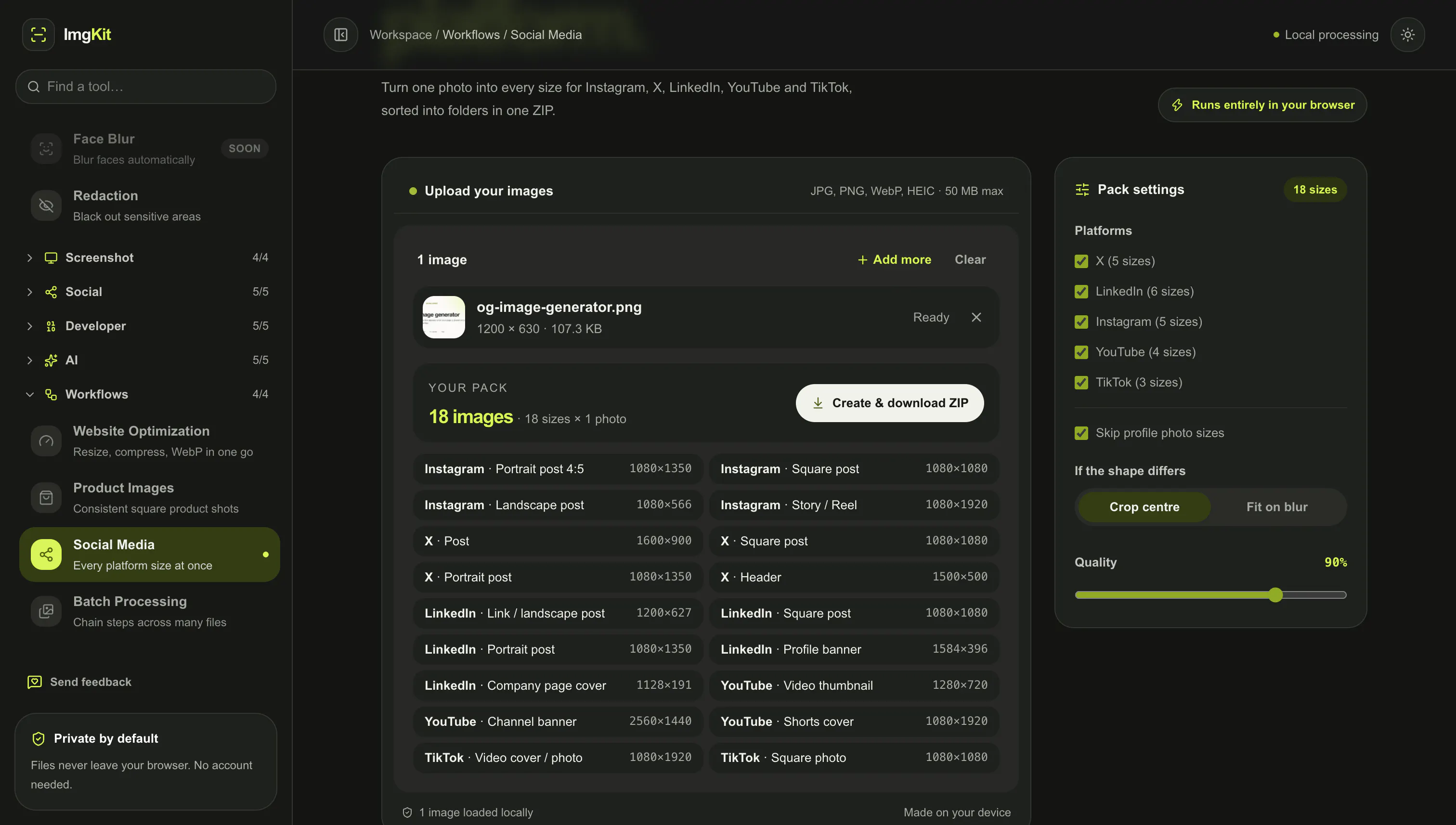Click the Quality slider track past the handle
Screen dimensions: 1456x825
[x=1315, y=594]
